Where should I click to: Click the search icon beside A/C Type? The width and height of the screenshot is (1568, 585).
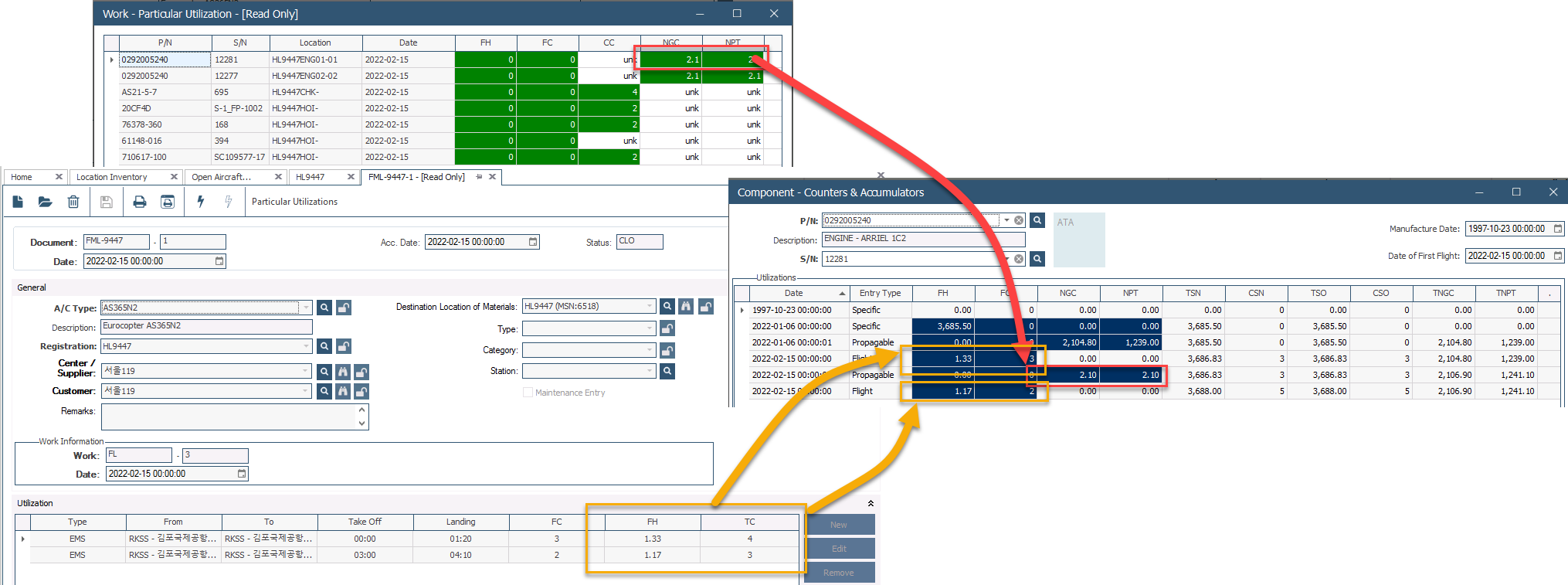(324, 308)
